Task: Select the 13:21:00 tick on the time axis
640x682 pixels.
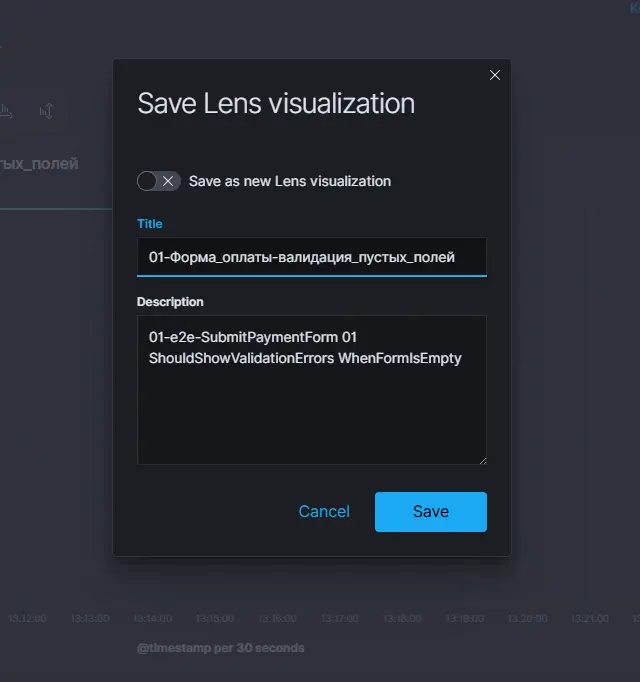Action: pos(588,619)
